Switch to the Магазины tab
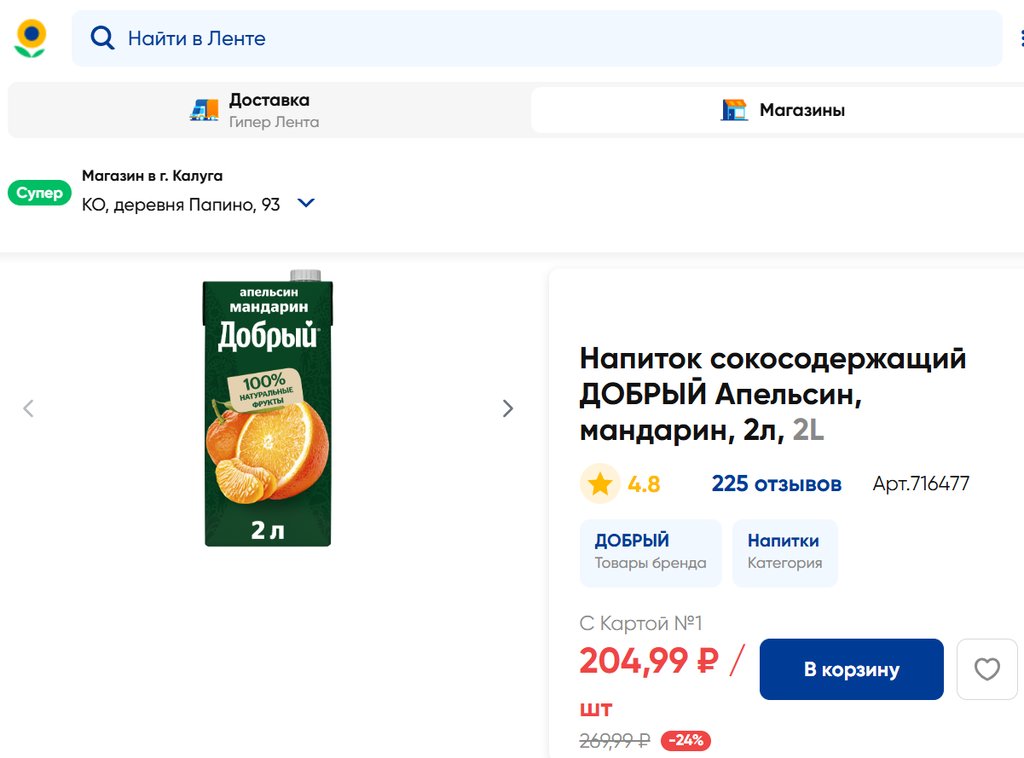The width and height of the screenshot is (1024, 758). 782,110
